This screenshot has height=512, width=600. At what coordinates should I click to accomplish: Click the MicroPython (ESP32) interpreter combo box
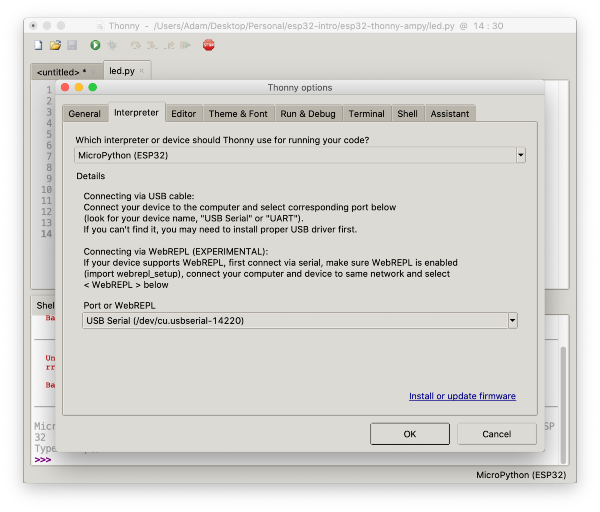coord(300,155)
